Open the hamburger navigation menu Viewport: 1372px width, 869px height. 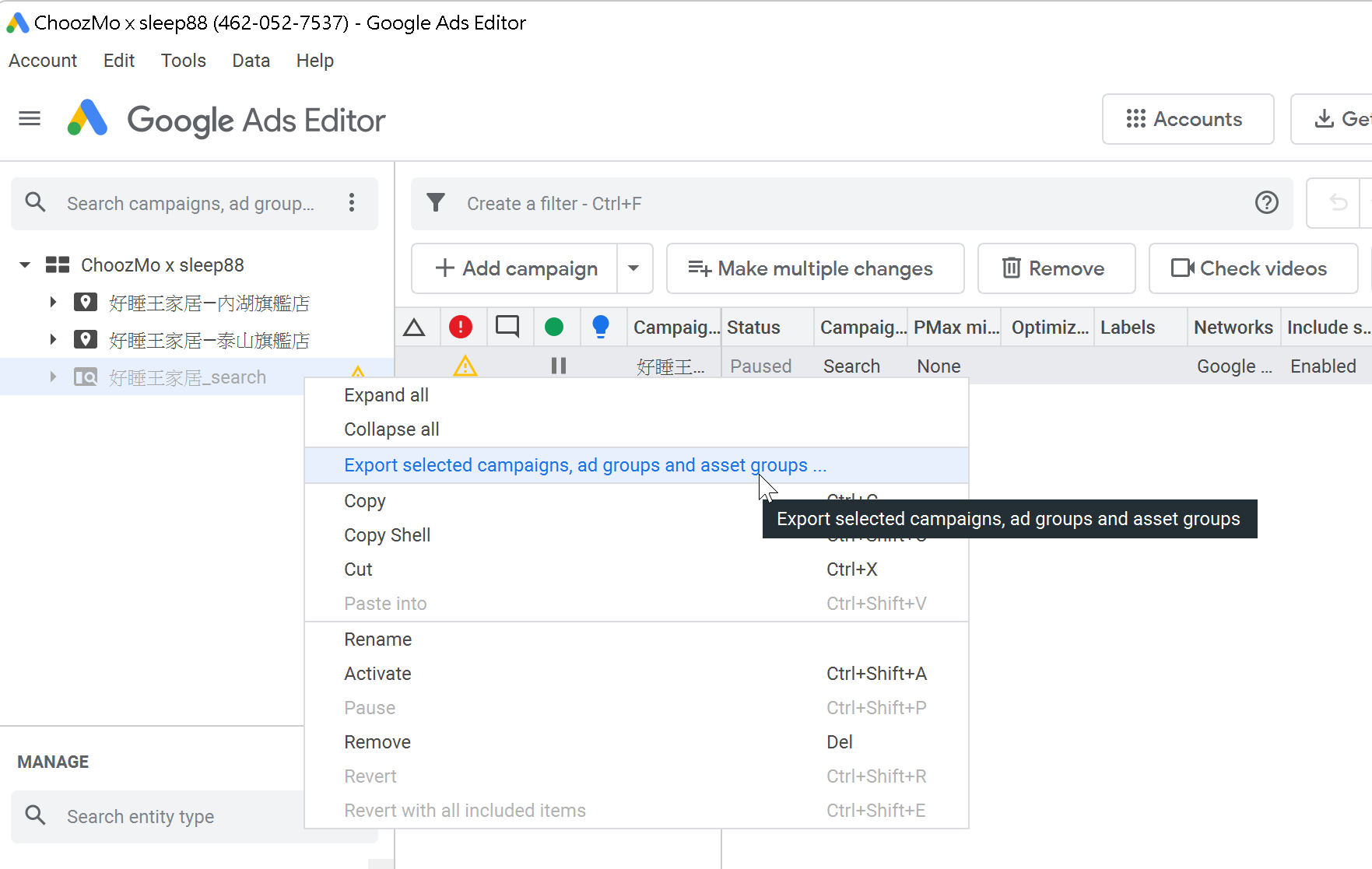point(30,119)
